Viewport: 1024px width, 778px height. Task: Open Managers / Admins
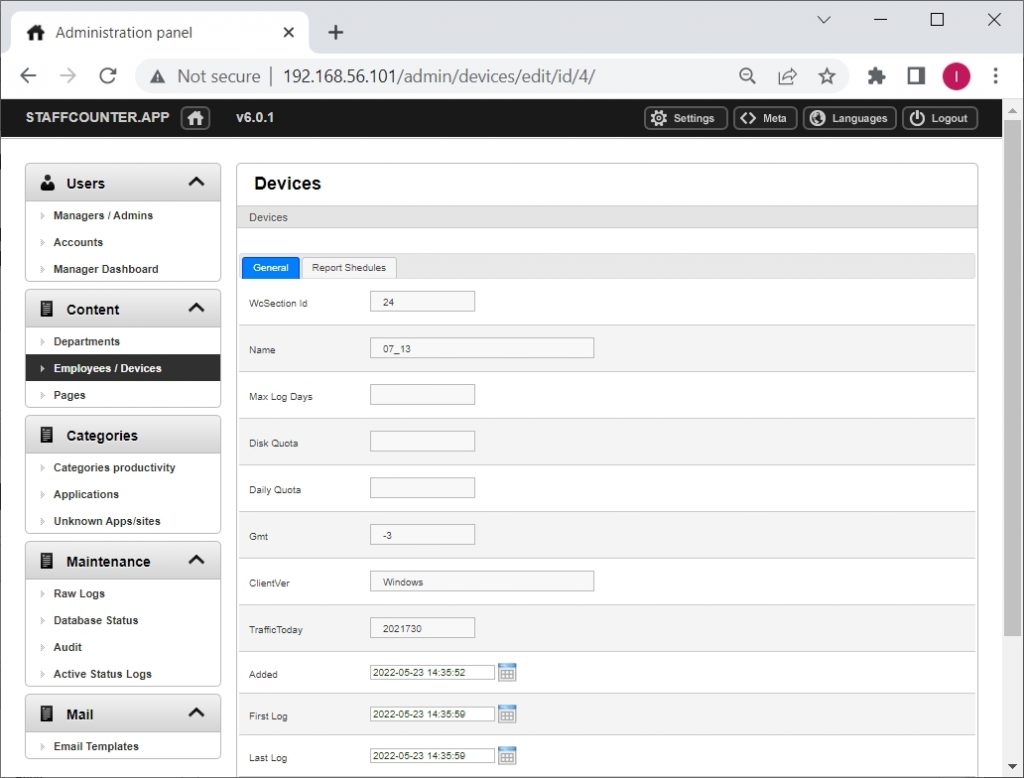[103, 216]
